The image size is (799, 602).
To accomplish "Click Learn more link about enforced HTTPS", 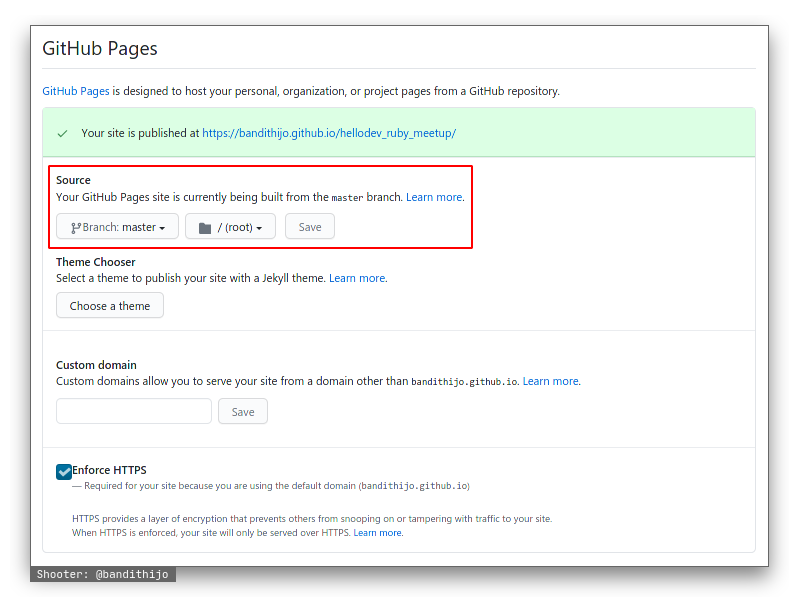I will point(378,533).
